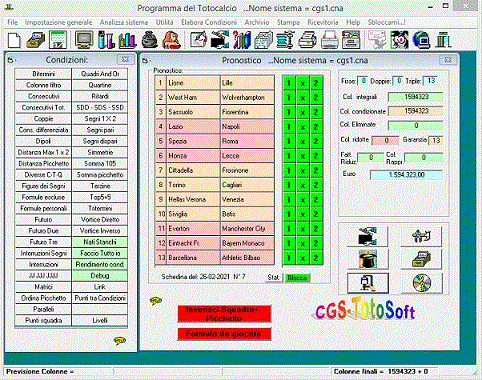The height and width of the screenshot is (380, 482).
Task: Select the Siviglia team cell
Action: pyautogui.click(x=193, y=214)
